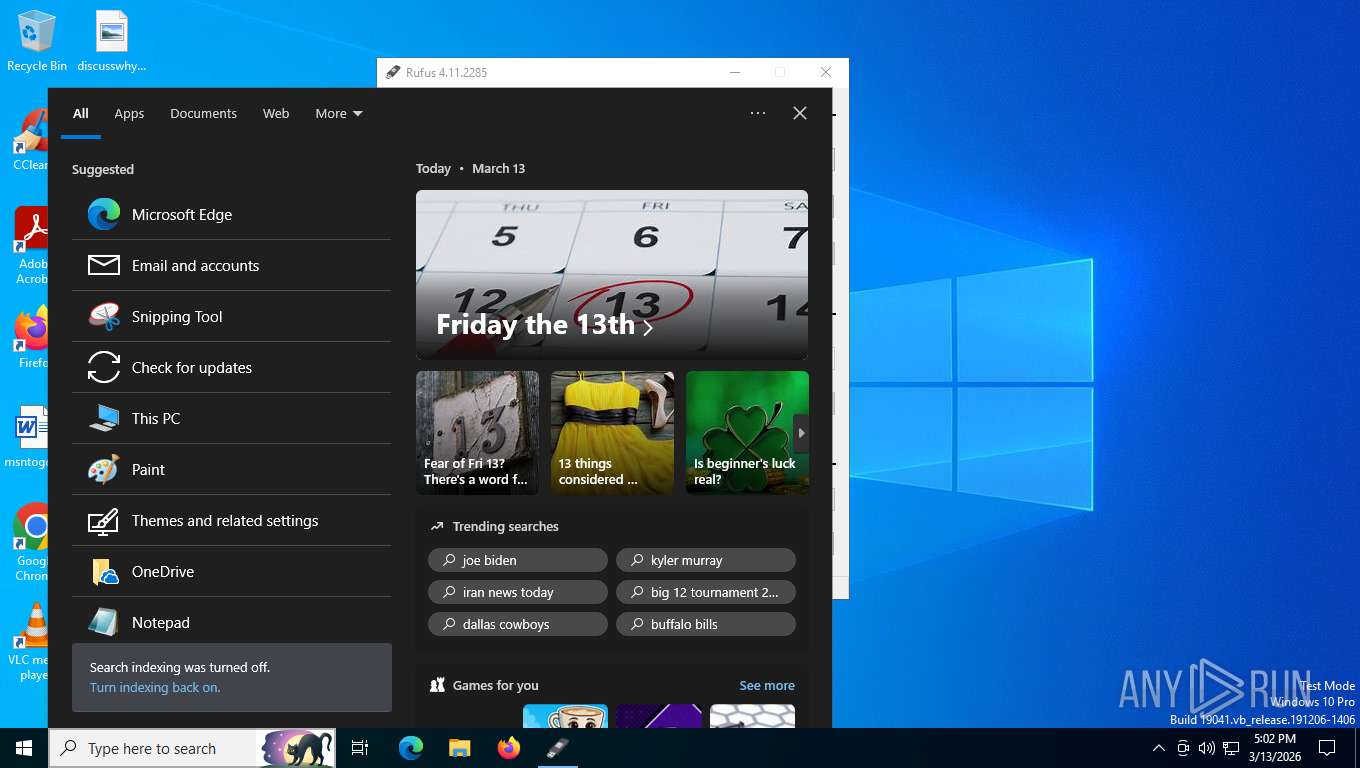Open Themes and related settings
Image resolution: width=1360 pixels, height=768 pixels.
pos(231,520)
